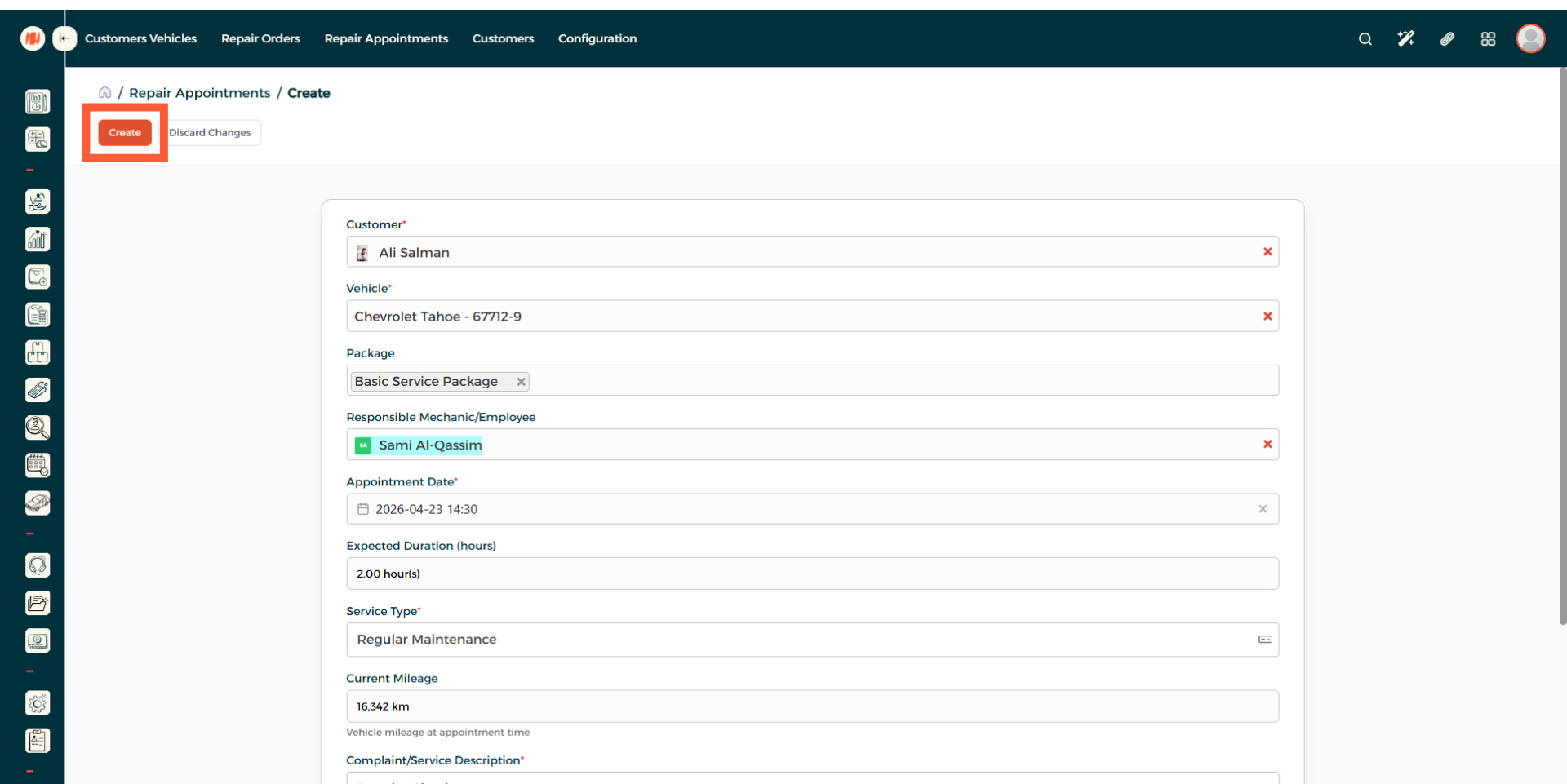Collapse sidebar using the arrow toggle icon
This screenshot has height=784, width=1567.
click(64, 38)
